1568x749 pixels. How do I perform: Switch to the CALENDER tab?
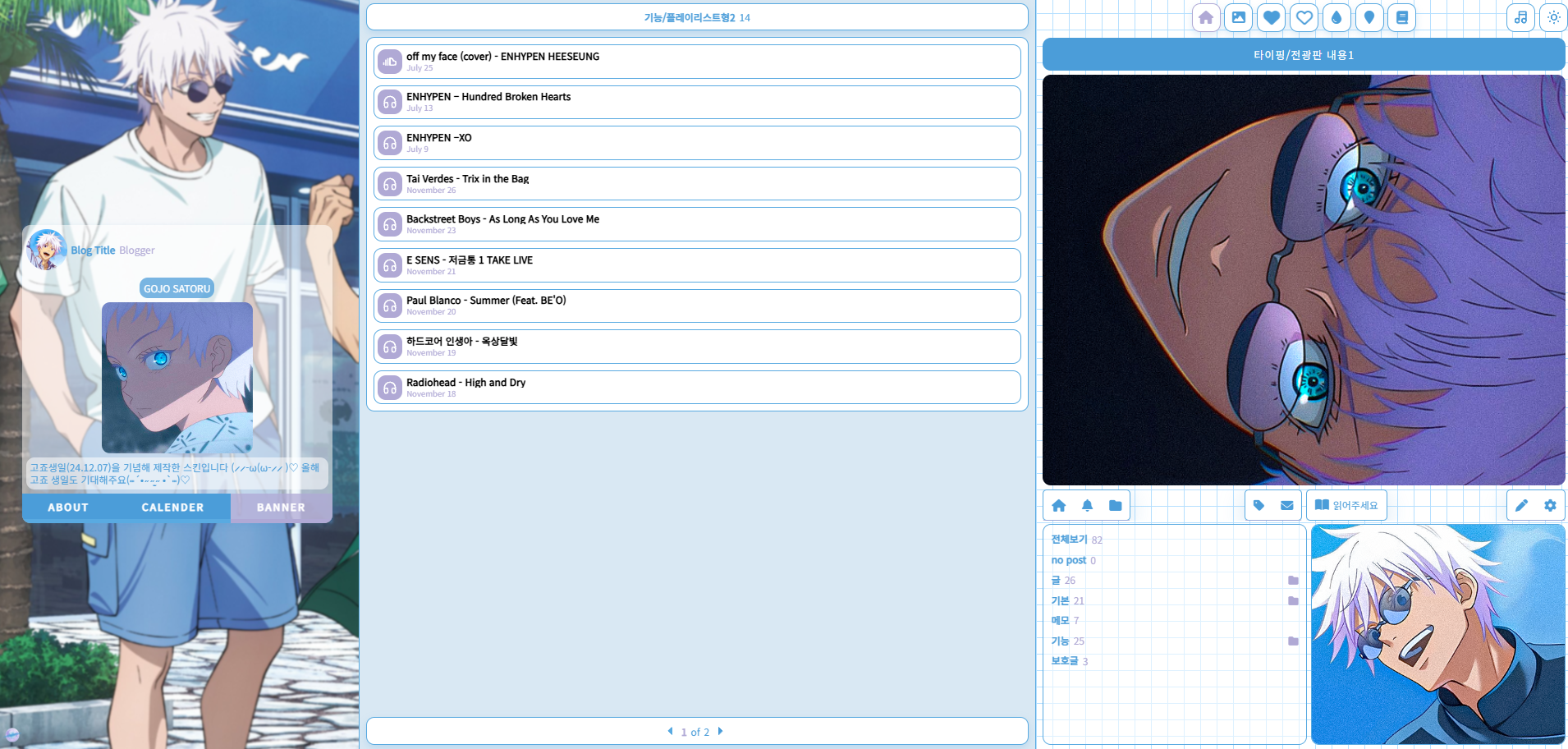172,508
